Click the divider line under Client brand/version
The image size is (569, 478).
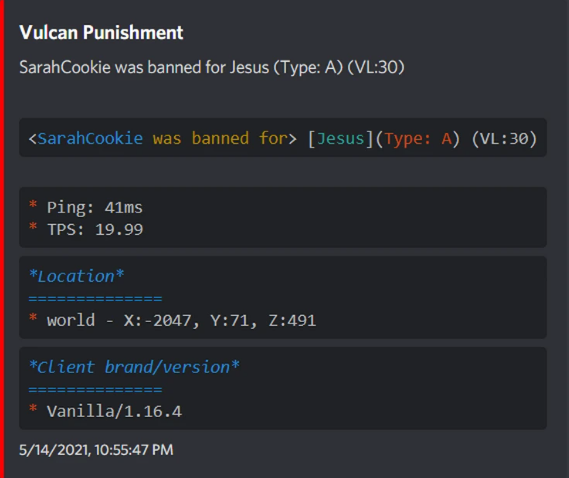tap(95, 390)
